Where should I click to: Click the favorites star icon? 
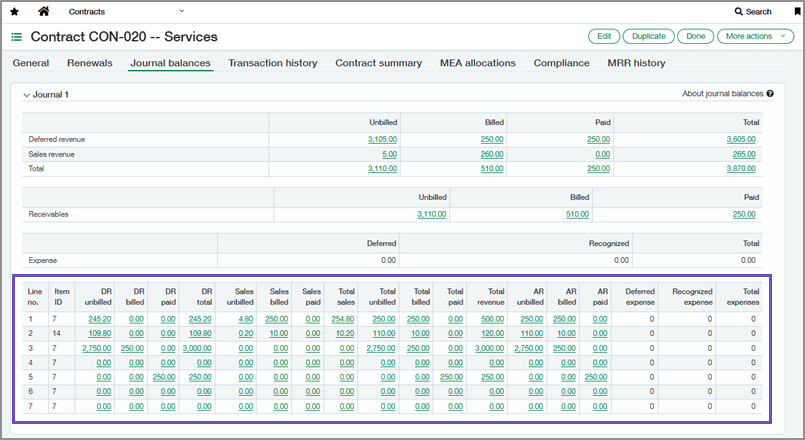tap(14, 11)
